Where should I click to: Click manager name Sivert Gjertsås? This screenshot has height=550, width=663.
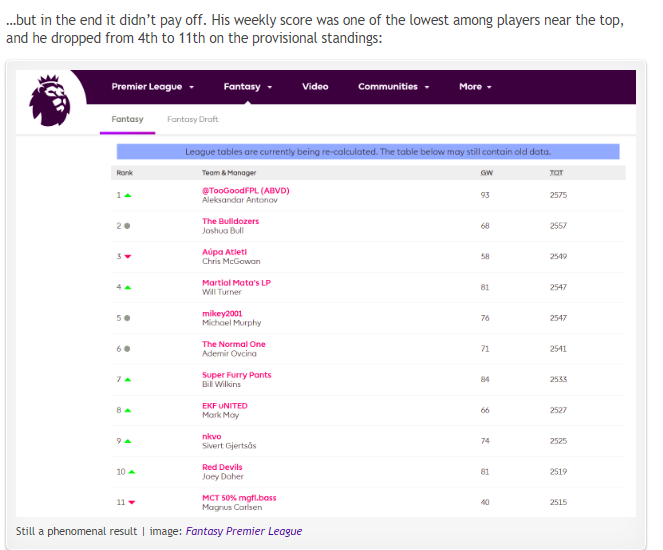tap(229, 446)
